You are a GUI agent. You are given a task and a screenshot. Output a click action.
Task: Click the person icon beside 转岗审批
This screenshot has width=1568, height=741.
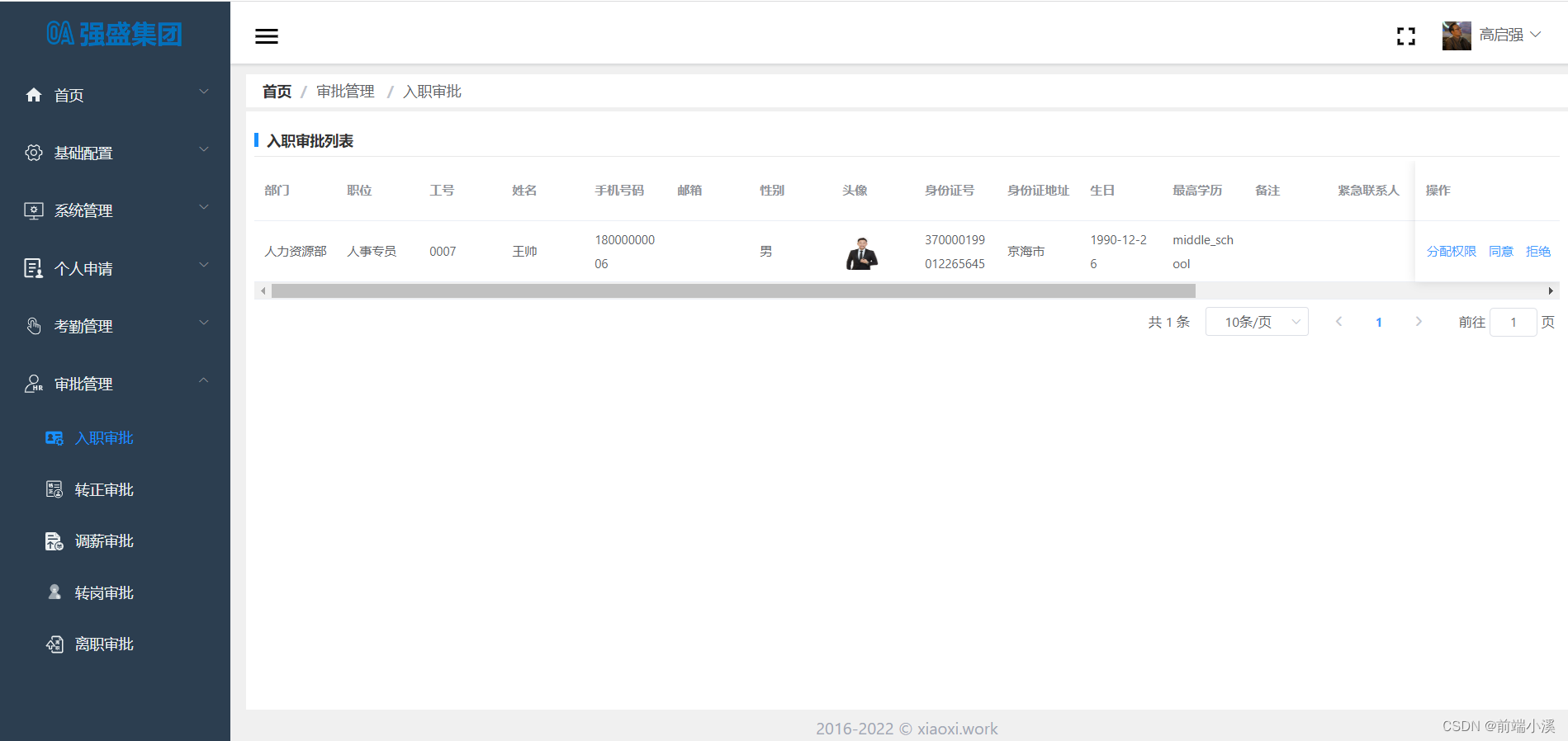point(54,592)
